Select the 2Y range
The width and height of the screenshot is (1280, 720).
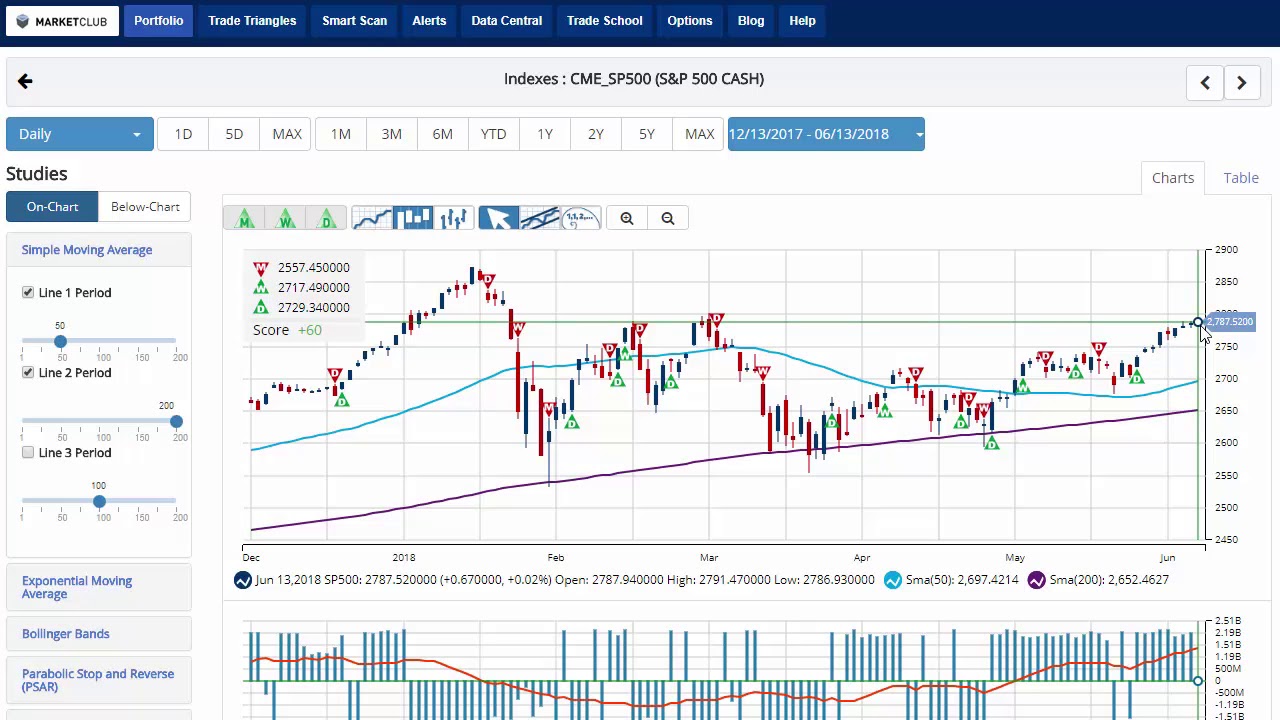coord(596,134)
